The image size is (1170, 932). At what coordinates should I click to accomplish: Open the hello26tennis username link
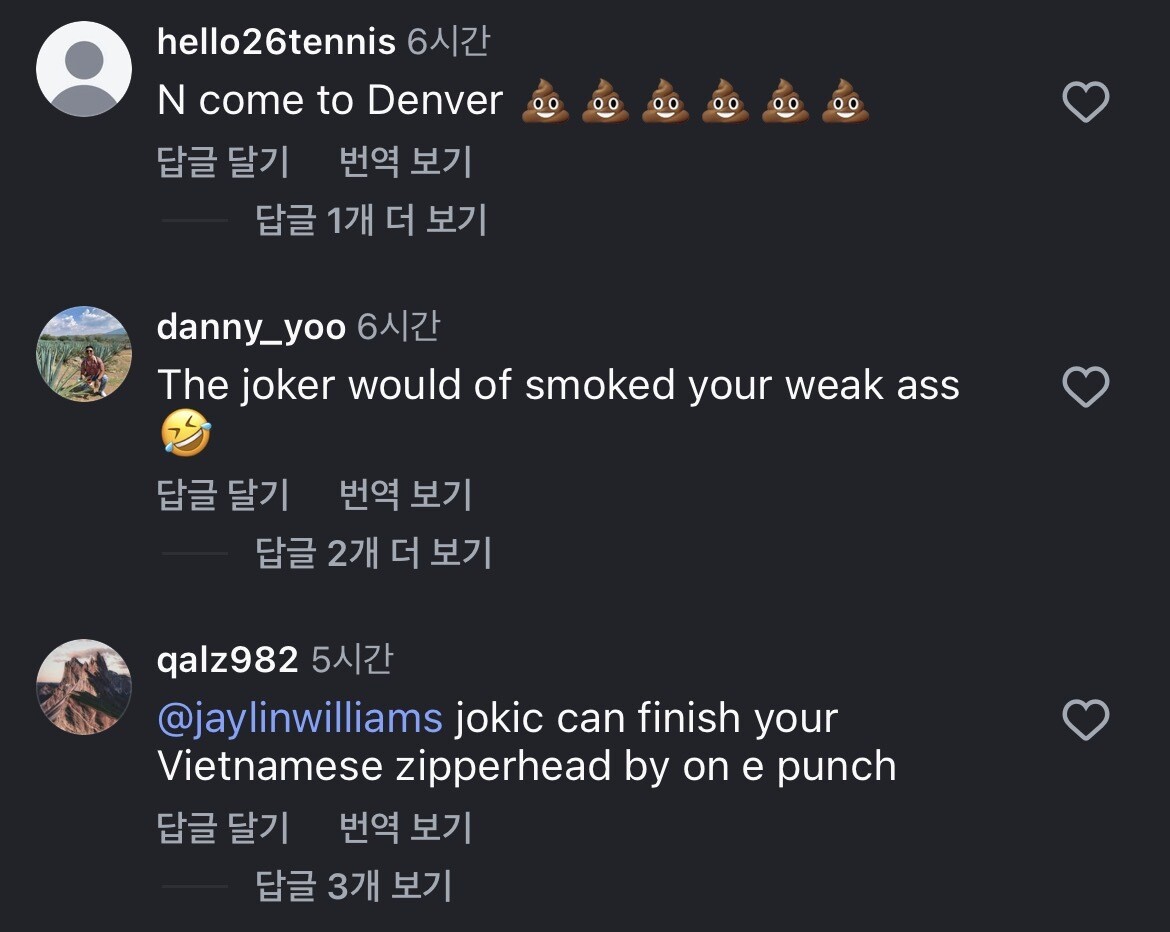pos(276,42)
